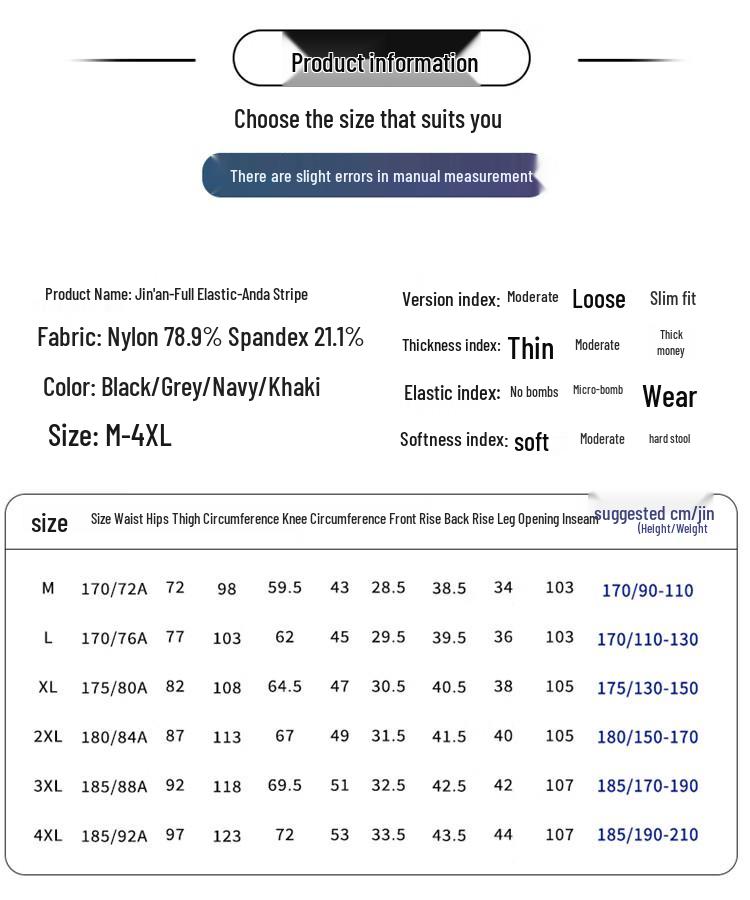
Task: Choose Thin in the thickness index
Action: click(530, 347)
